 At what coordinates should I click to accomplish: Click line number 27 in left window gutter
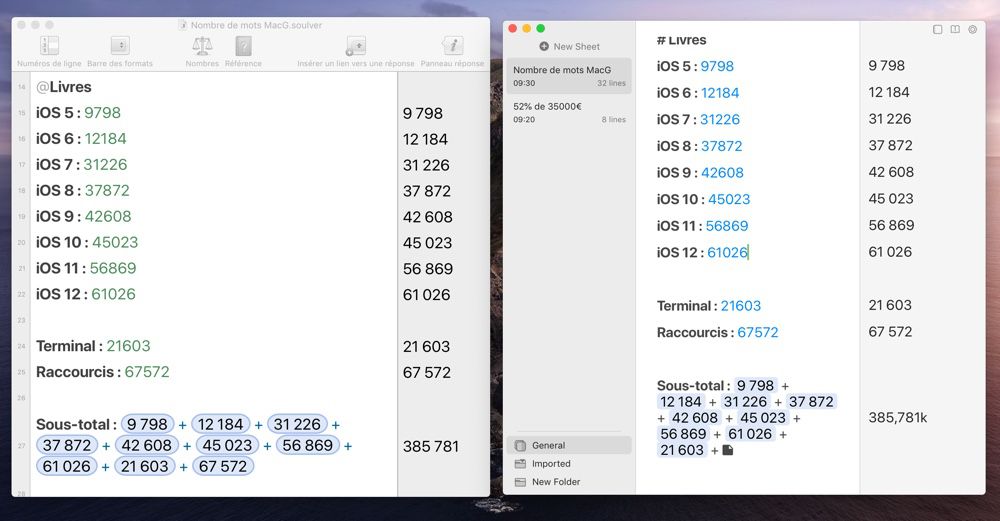22,446
